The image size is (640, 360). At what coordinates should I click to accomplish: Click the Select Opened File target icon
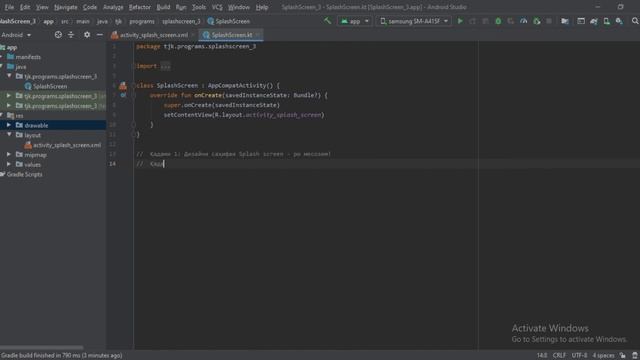58,35
